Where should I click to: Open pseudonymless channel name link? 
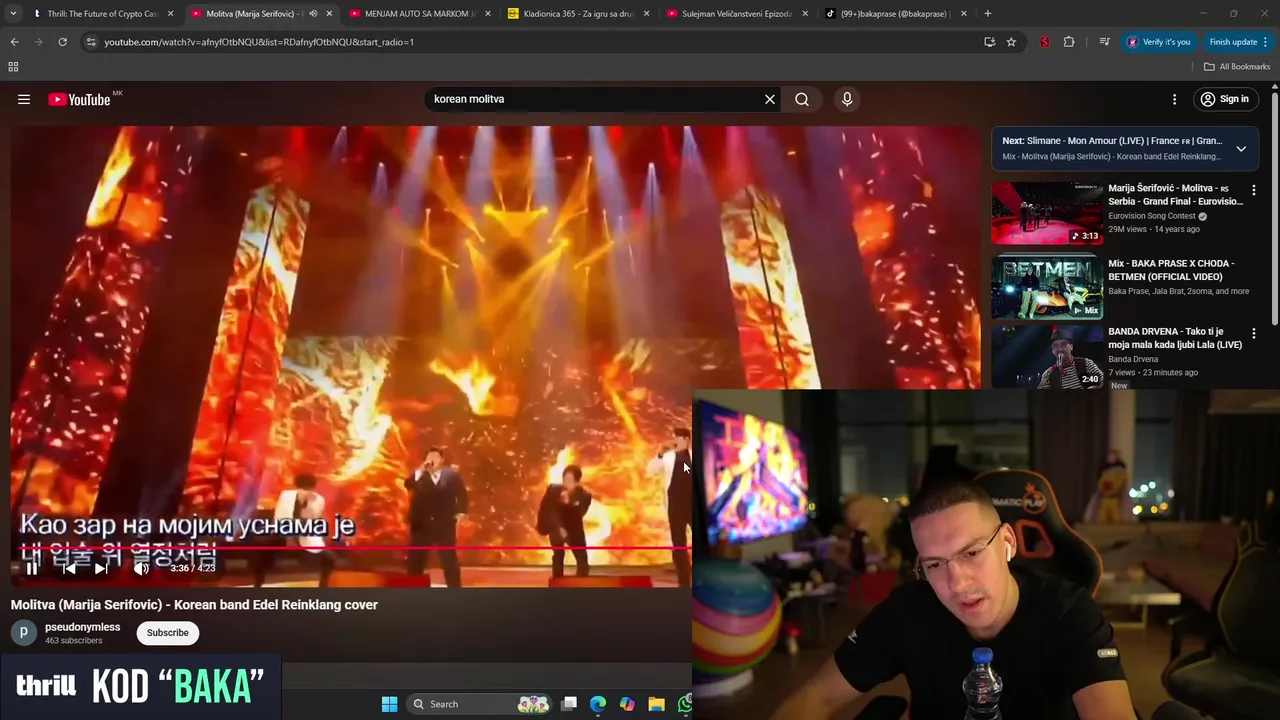pyautogui.click(x=82, y=627)
